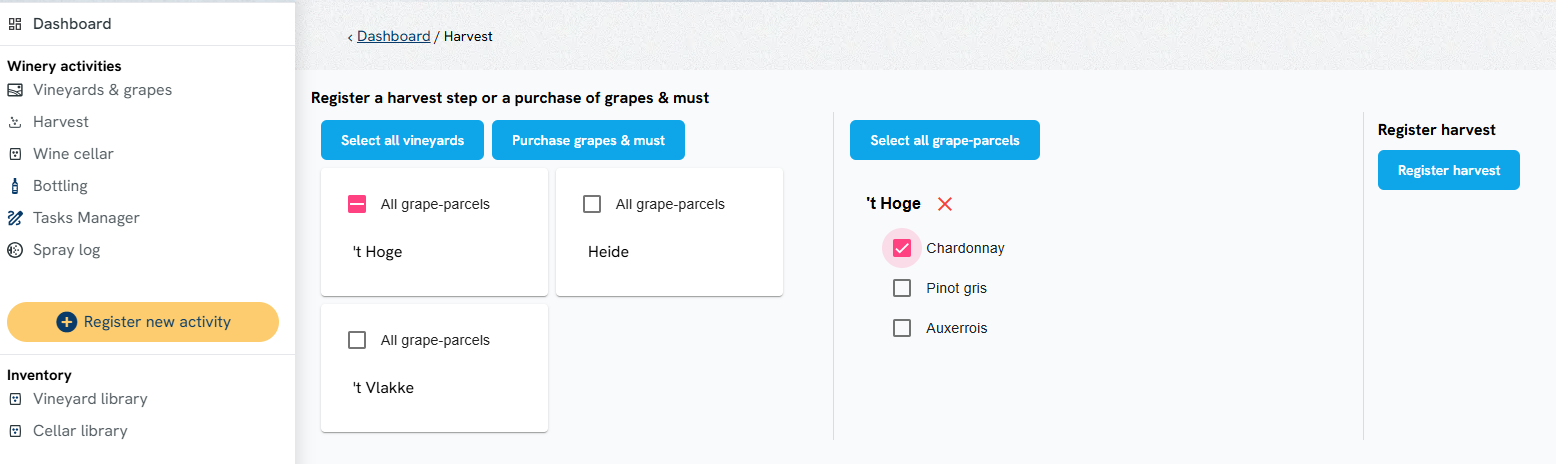Viewport: 1556px width, 464px height.
Task: Follow the Dashboard breadcrumb link
Action: tap(393, 36)
